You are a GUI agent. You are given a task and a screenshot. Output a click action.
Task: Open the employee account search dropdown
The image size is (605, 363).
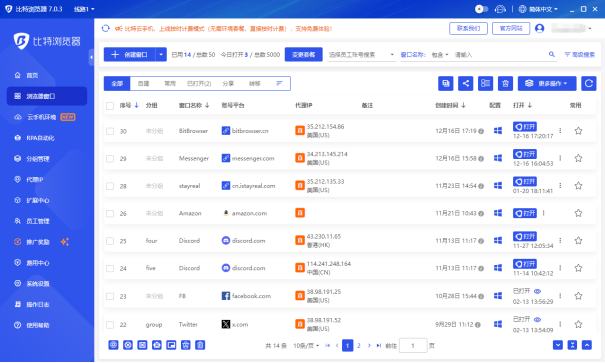(x=361, y=55)
